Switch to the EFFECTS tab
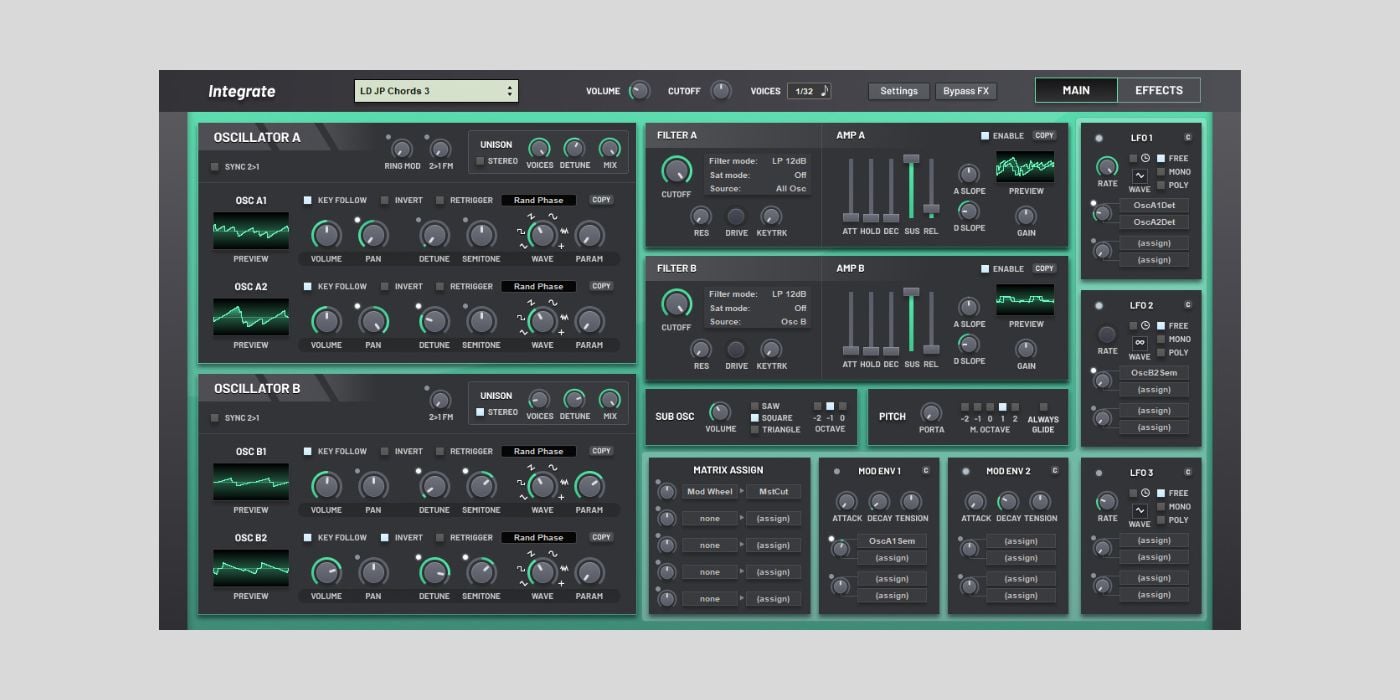 (x=1158, y=90)
